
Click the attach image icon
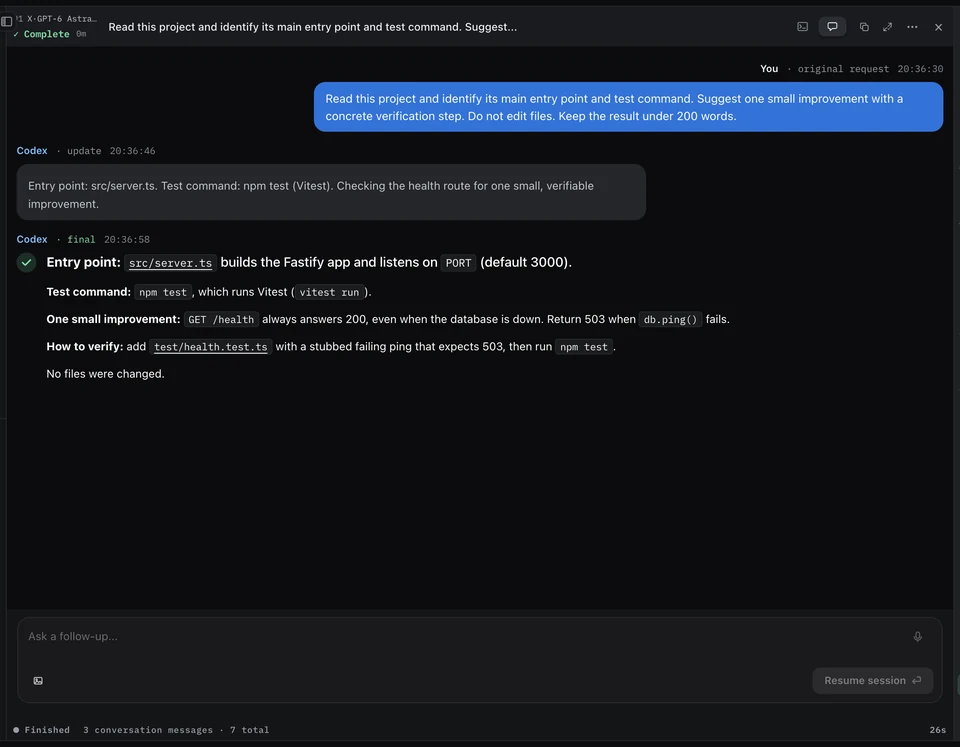coord(38,681)
